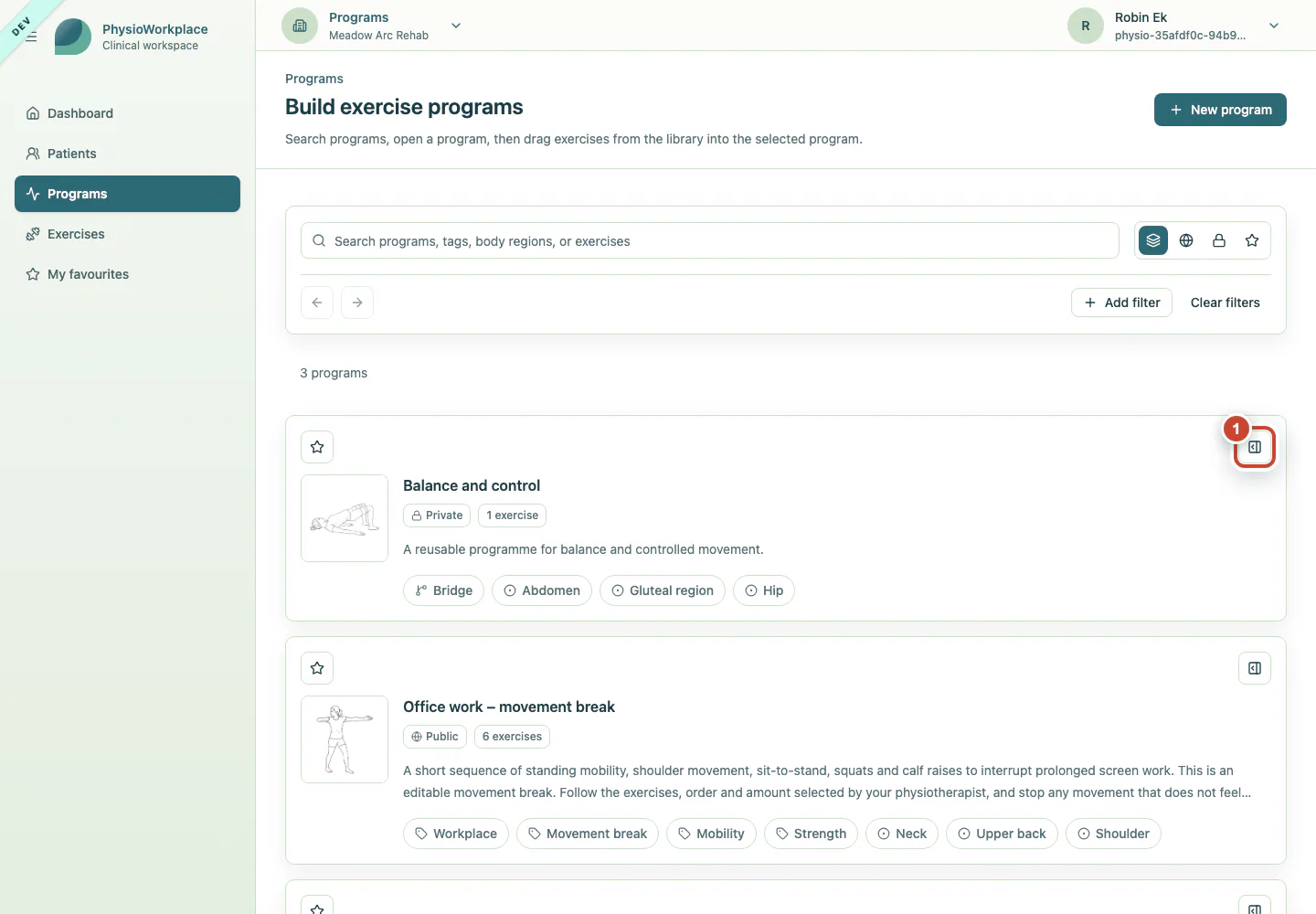Filter to public programs with globe icon
Image resolution: width=1316 pixels, height=914 pixels.
(1186, 240)
